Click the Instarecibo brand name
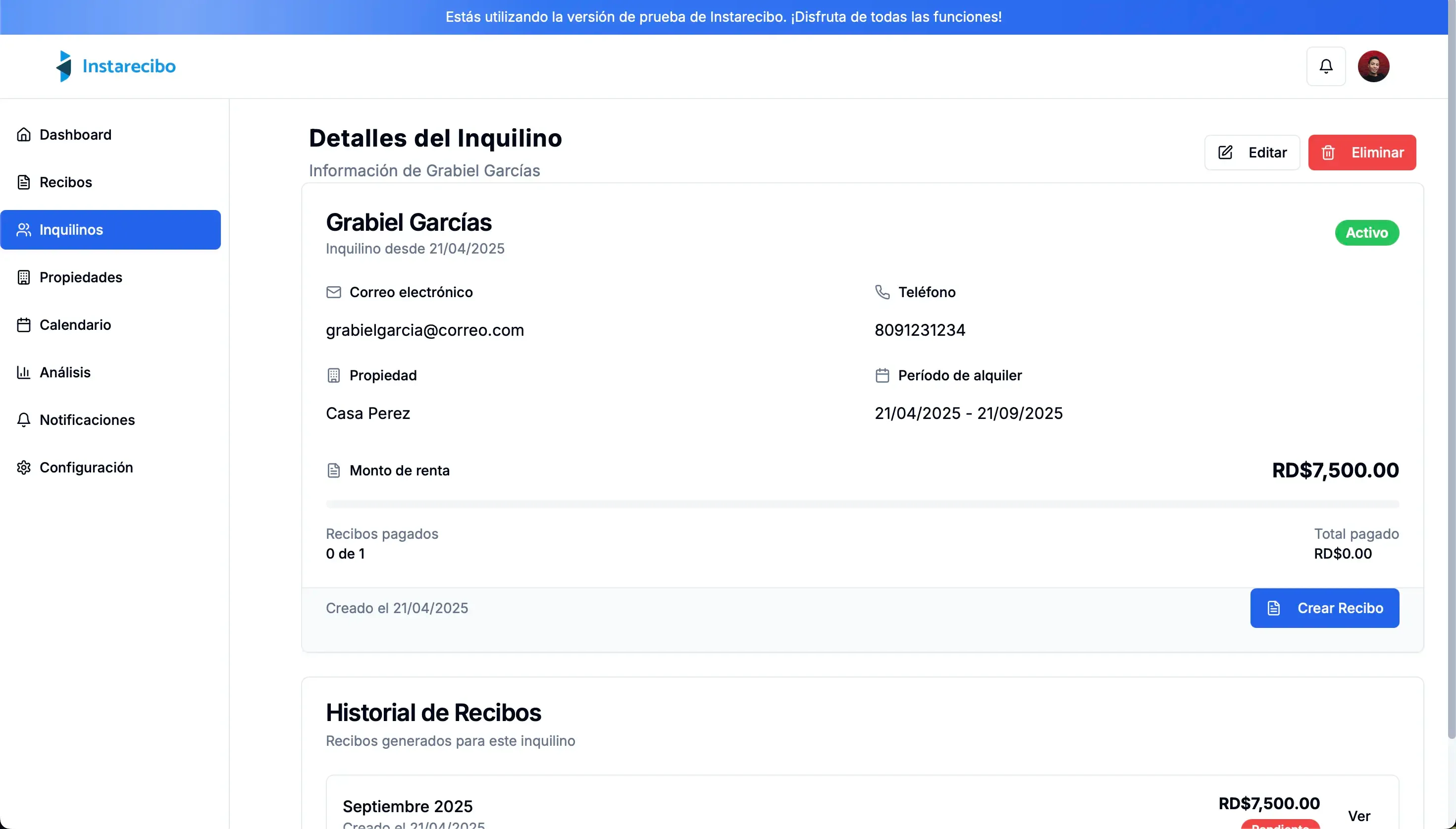This screenshot has width=1456, height=829. [129, 66]
